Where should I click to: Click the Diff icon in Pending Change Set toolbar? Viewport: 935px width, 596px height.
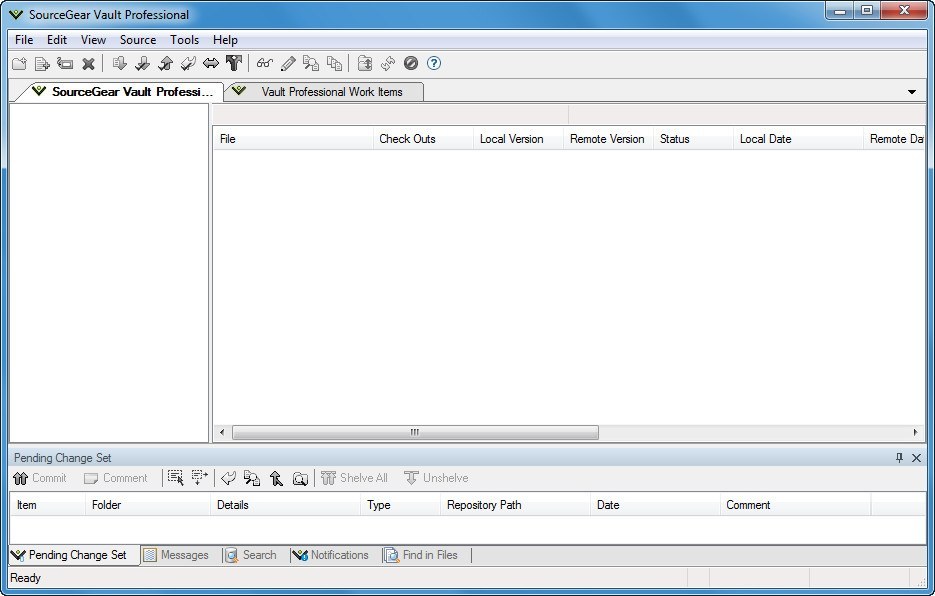252,478
